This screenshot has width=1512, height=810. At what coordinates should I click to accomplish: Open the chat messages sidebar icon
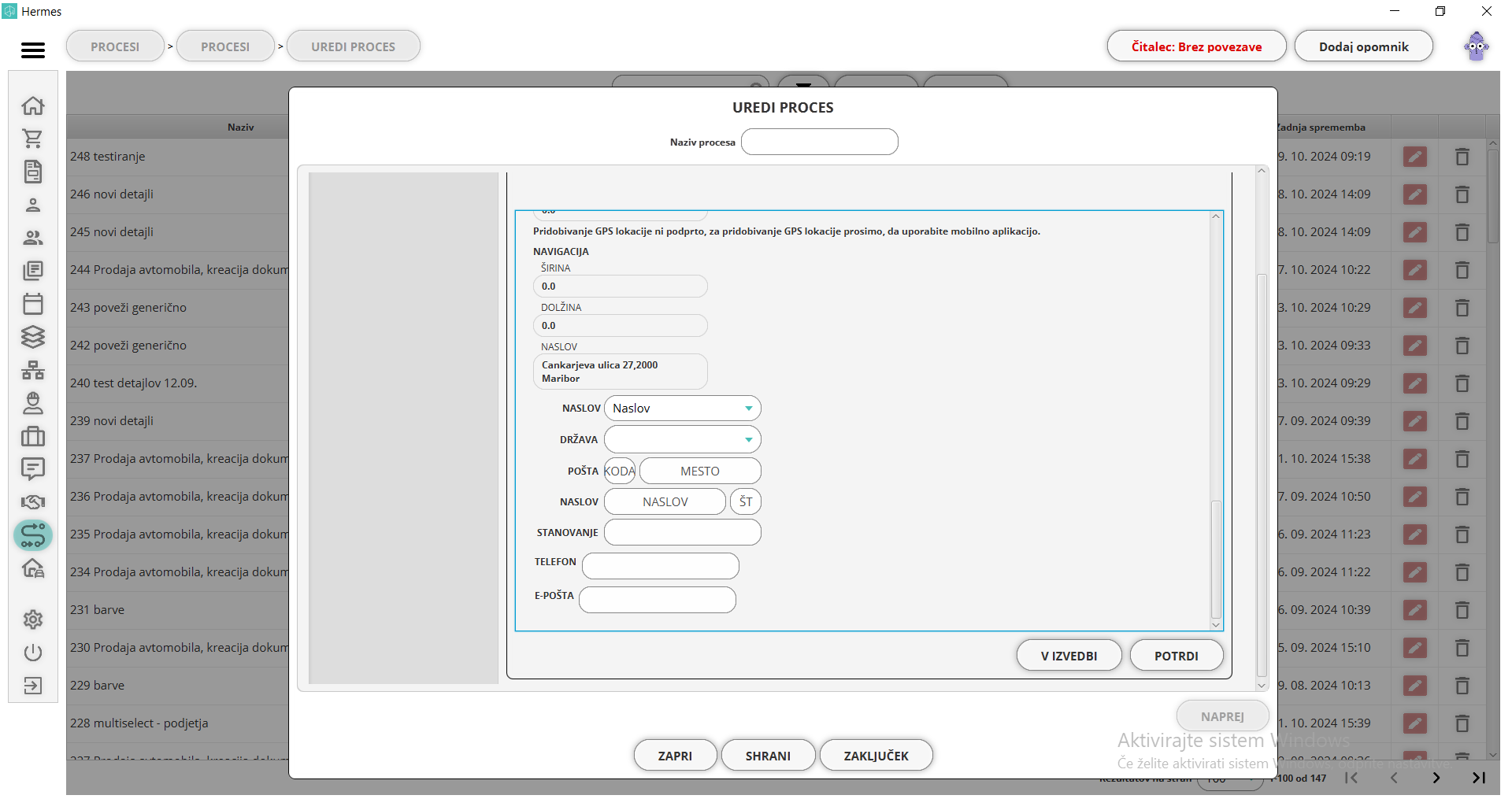(33, 469)
